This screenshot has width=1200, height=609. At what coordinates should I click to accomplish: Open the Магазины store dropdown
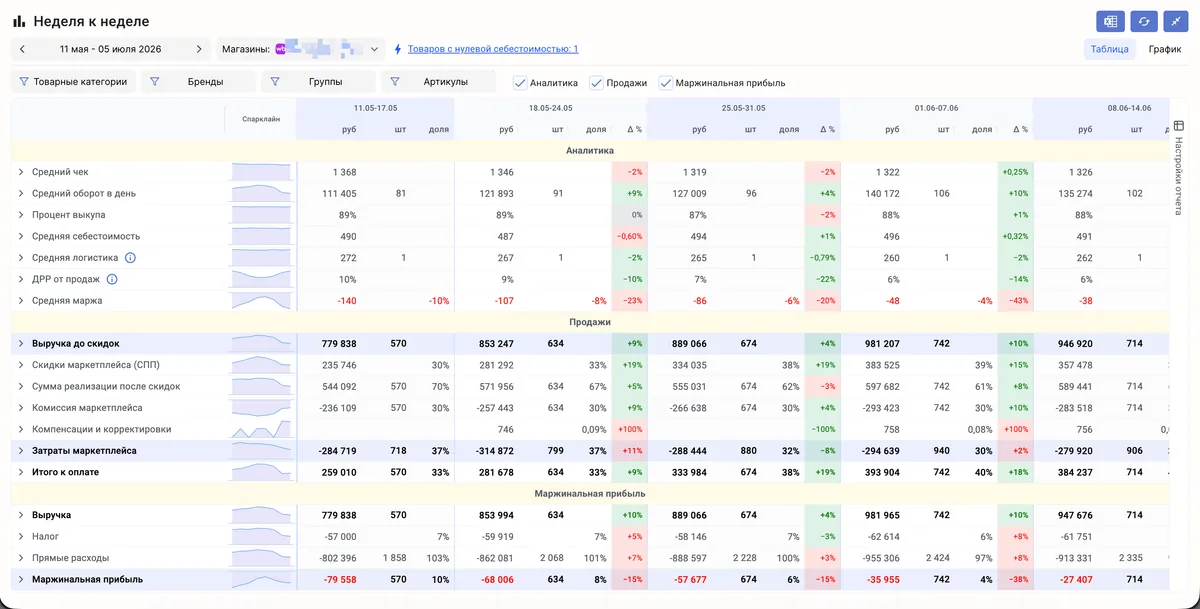point(301,49)
